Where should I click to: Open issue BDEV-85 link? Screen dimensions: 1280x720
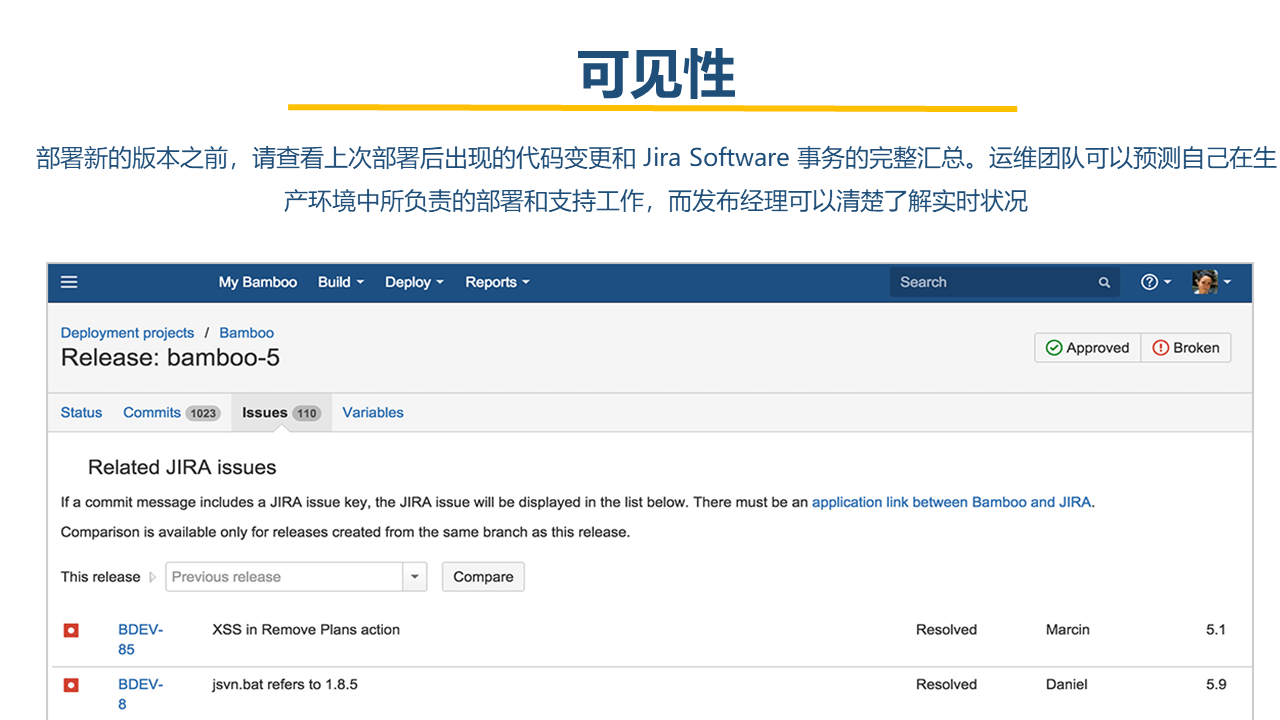point(140,639)
